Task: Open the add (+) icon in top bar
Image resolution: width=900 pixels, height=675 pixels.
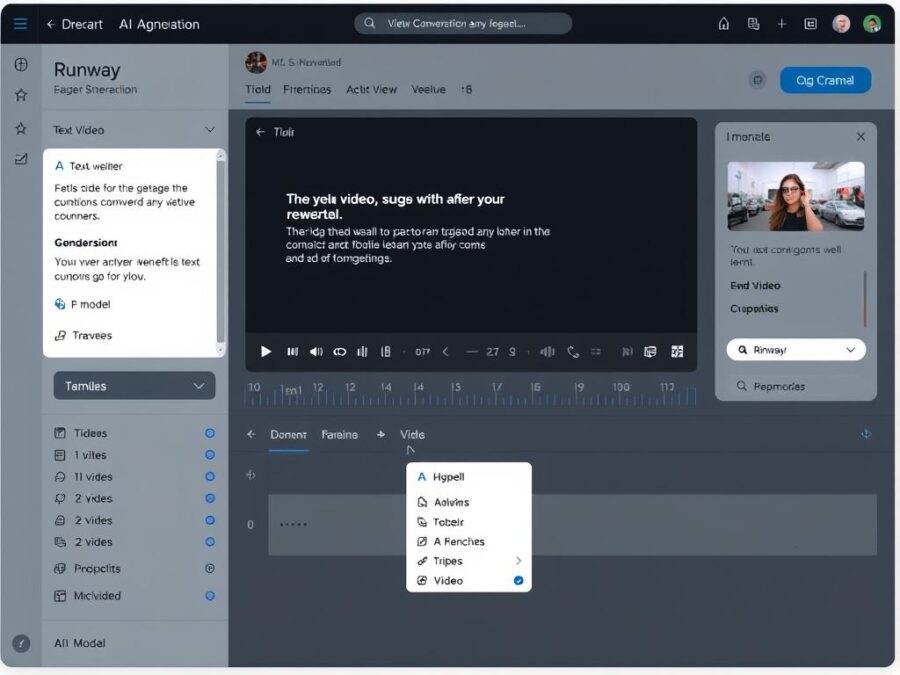Action: pos(780,22)
